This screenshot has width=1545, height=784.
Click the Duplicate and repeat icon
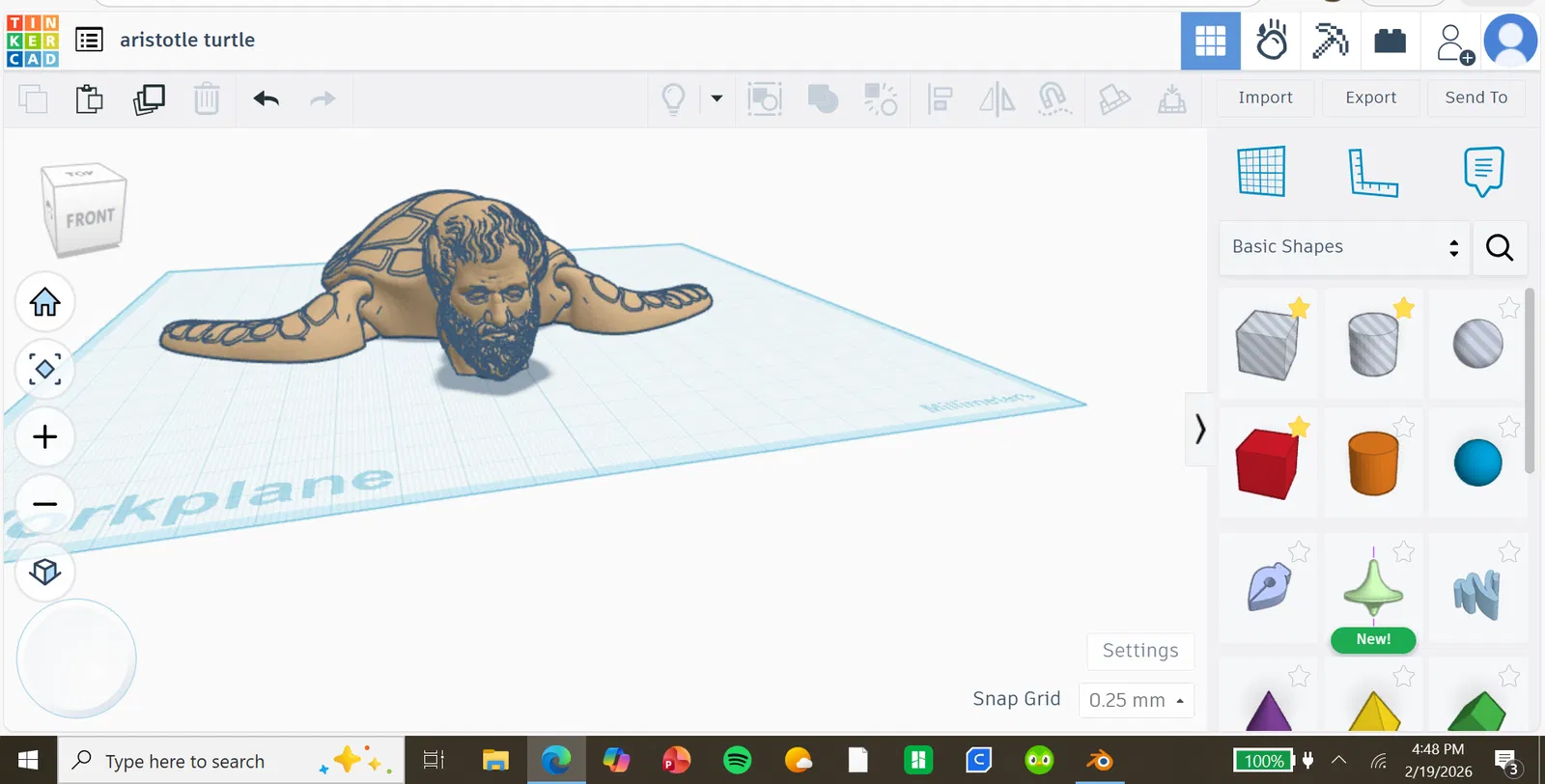coord(149,98)
